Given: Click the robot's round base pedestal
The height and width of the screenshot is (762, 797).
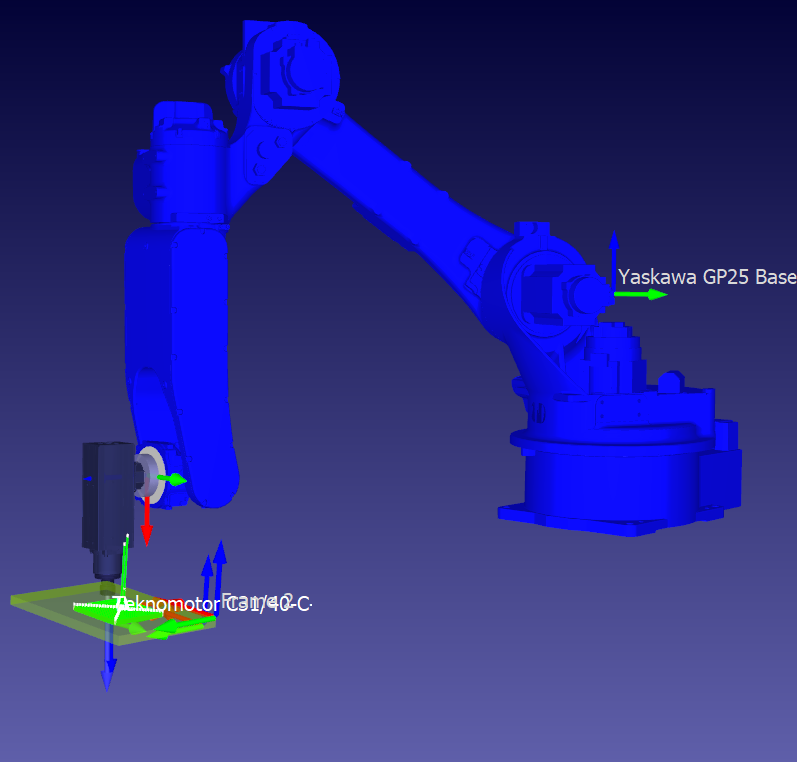Looking at the screenshot, I should [x=620, y=480].
